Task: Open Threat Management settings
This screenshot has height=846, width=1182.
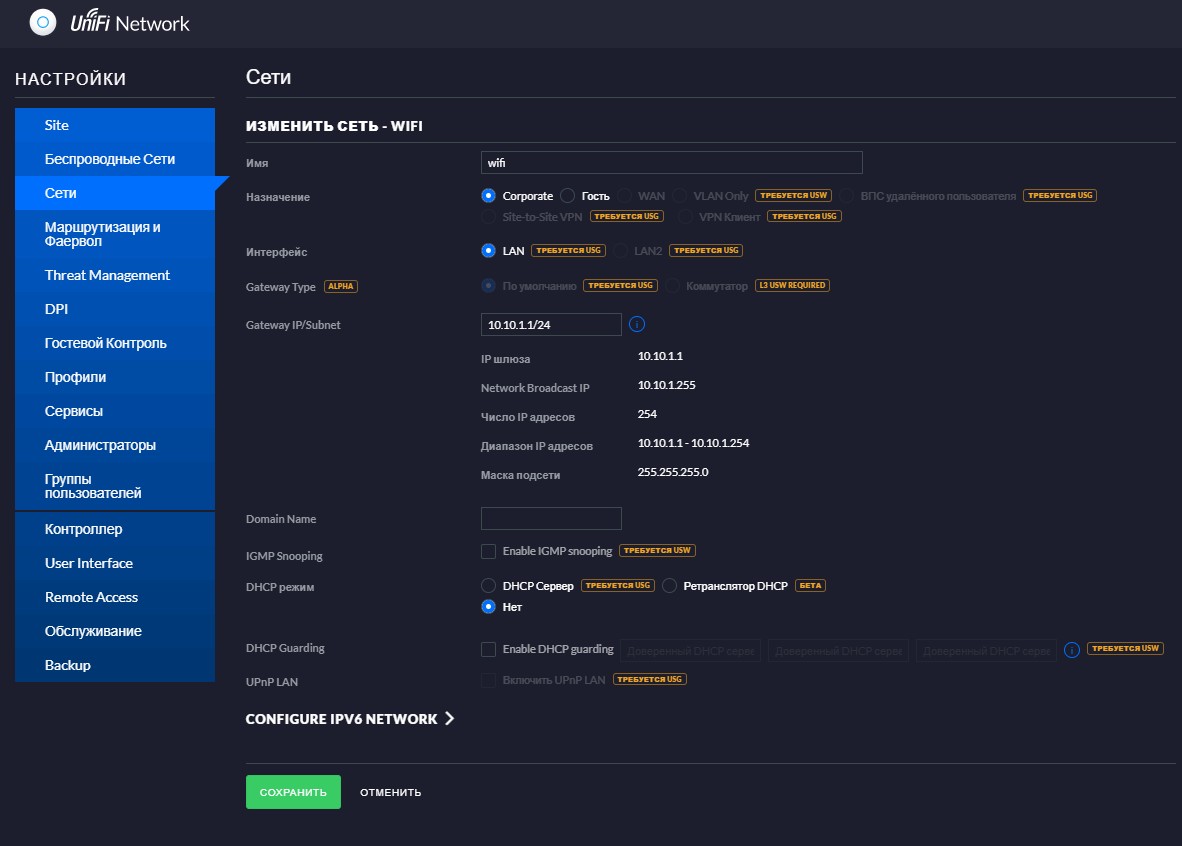Action: [x=107, y=275]
